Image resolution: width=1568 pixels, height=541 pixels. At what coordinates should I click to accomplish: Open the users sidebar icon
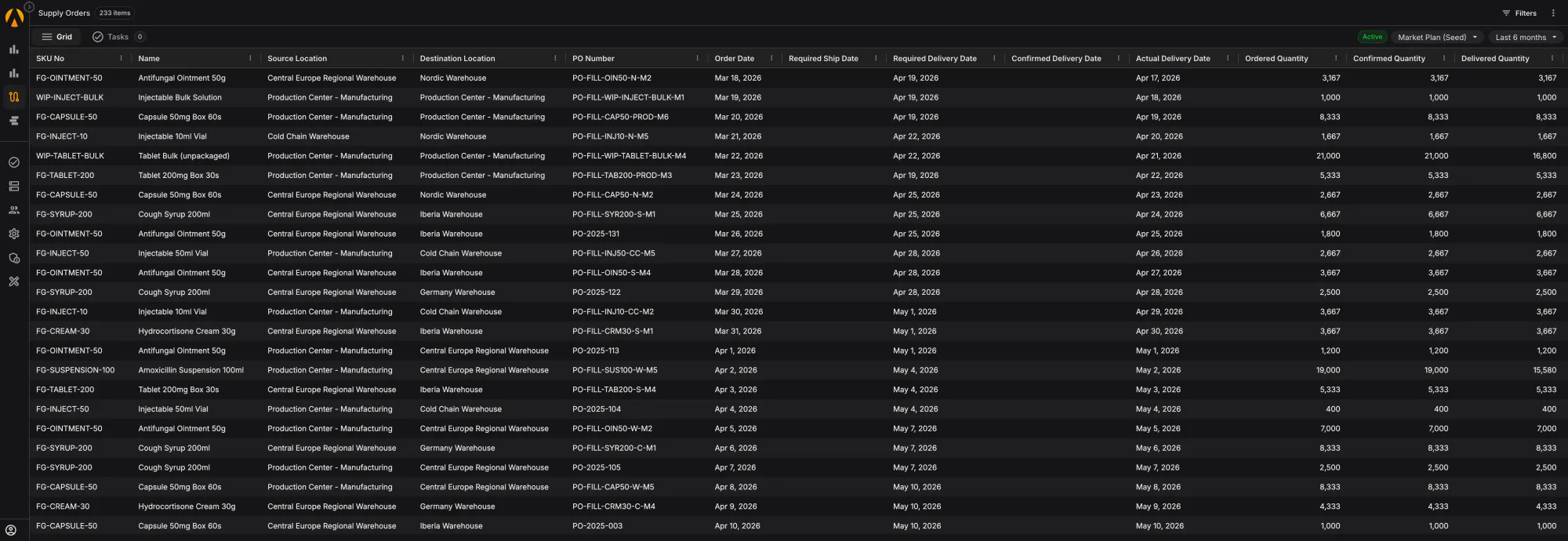pyautogui.click(x=14, y=210)
